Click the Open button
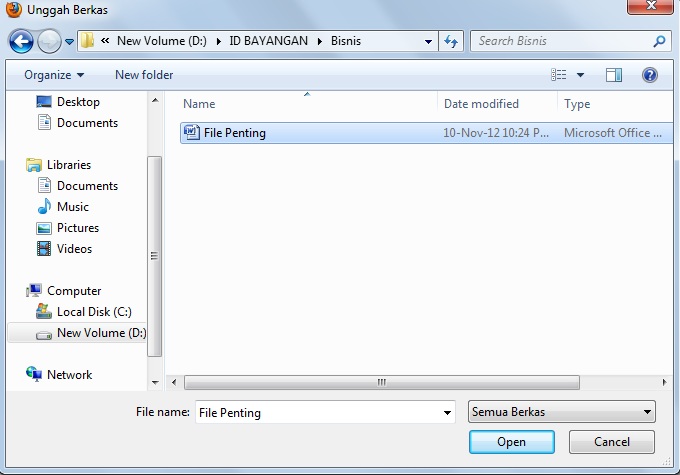This screenshot has width=680, height=475. [x=512, y=442]
